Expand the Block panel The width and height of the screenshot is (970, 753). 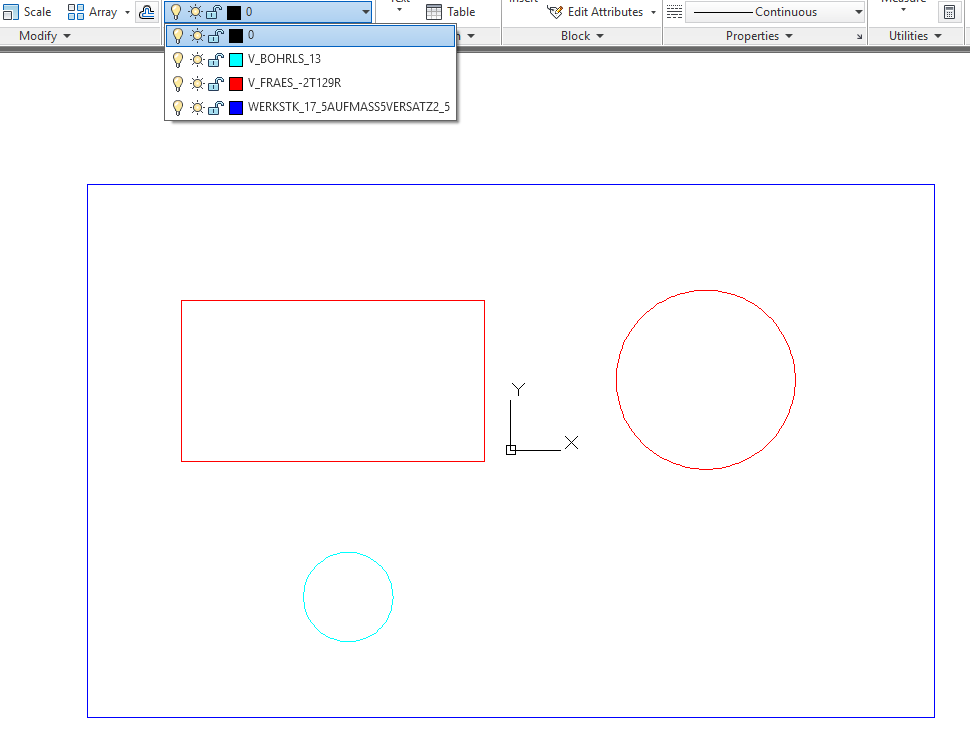click(581, 36)
